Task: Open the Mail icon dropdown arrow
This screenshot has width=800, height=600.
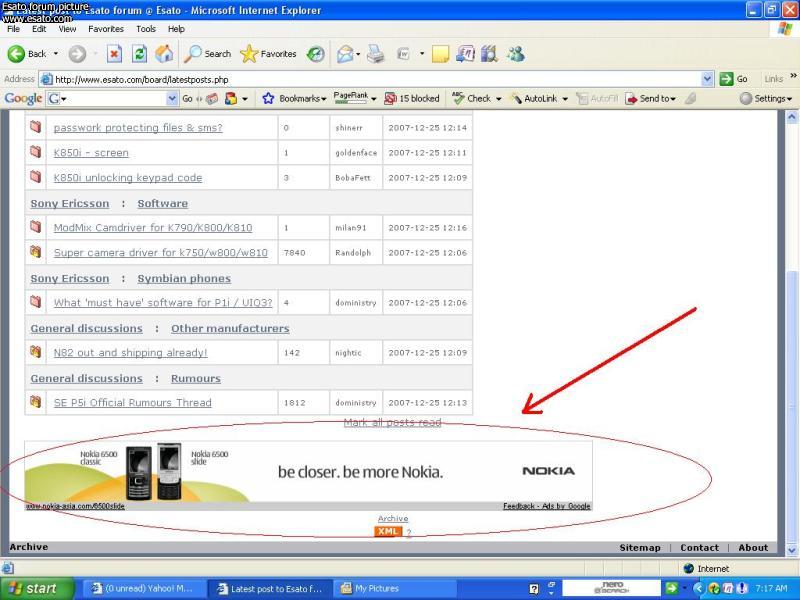Action: pyautogui.click(x=358, y=54)
